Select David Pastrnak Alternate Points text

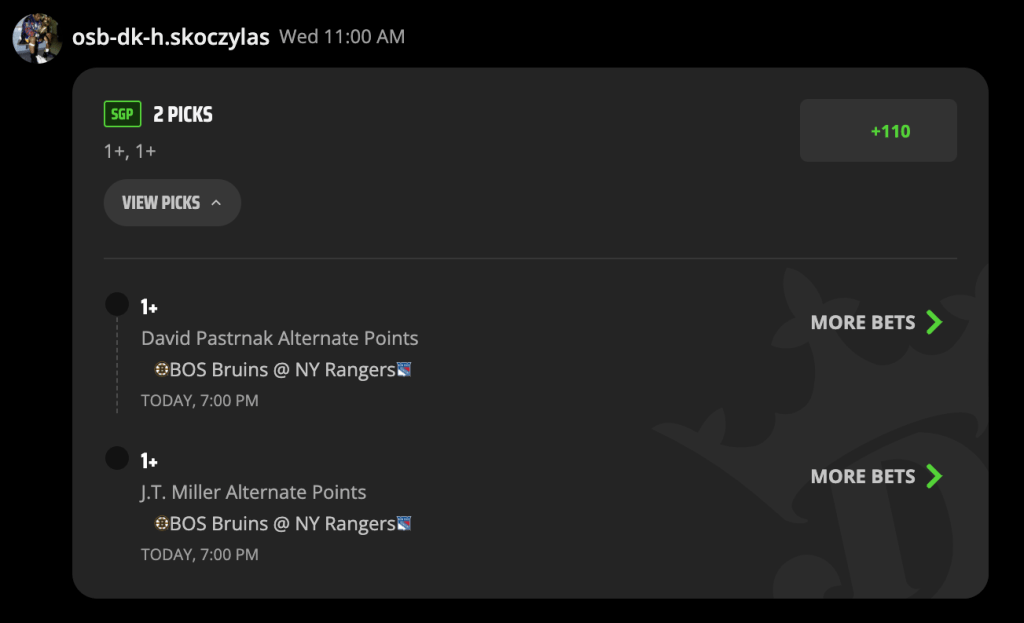tap(280, 338)
